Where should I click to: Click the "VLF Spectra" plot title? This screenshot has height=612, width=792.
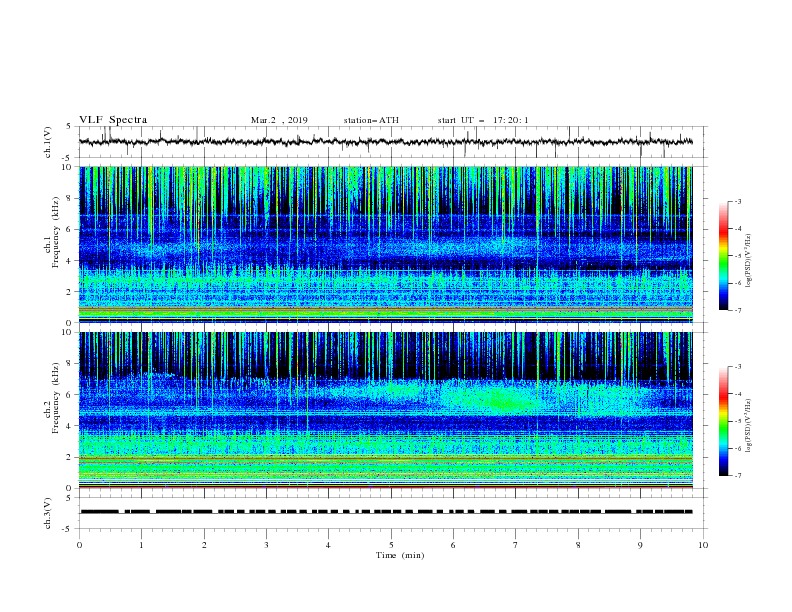pos(113,120)
